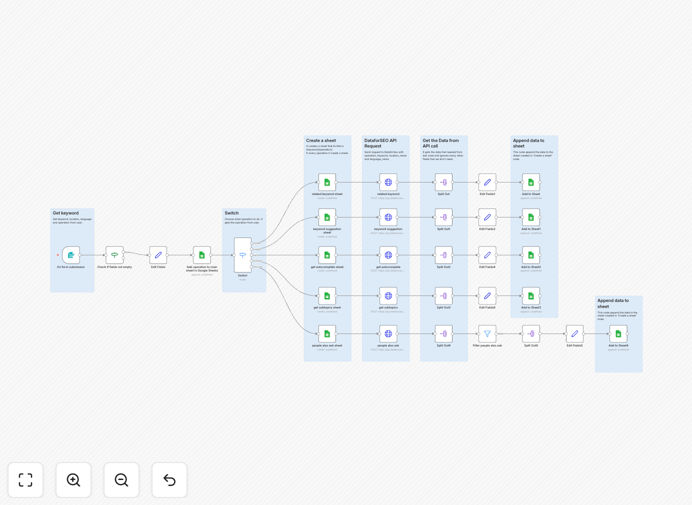Open the get subtopics HTTP request node
This screenshot has width=692, height=505.
click(x=388, y=296)
